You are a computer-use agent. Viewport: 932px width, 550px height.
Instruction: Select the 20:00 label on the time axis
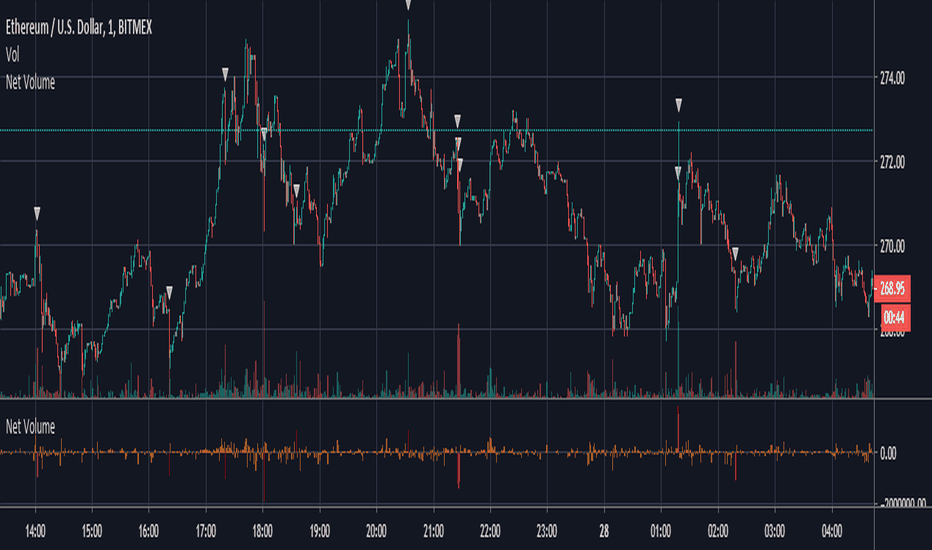point(376,531)
